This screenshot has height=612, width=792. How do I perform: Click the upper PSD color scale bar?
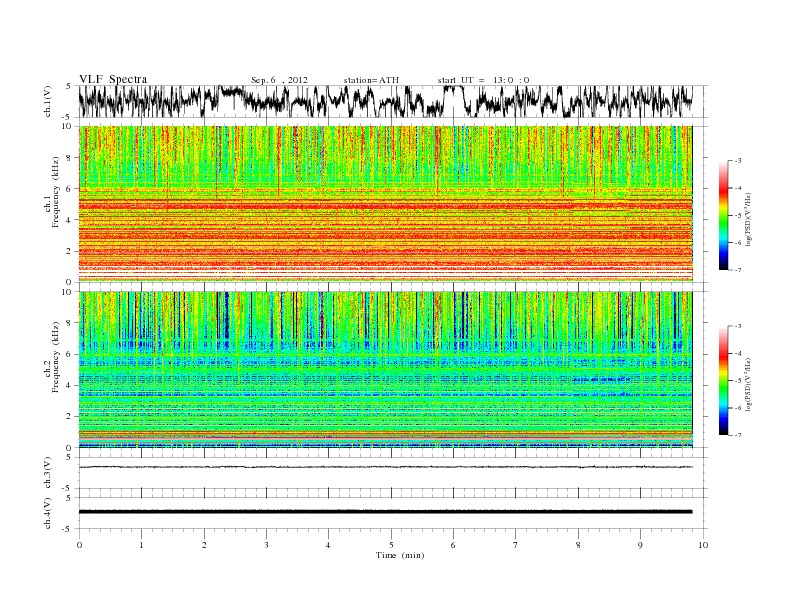tap(723, 216)
